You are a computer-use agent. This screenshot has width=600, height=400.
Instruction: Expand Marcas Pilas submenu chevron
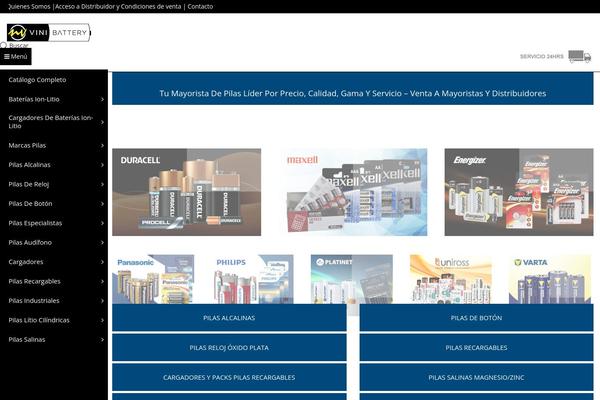click(x=102, y=145)
